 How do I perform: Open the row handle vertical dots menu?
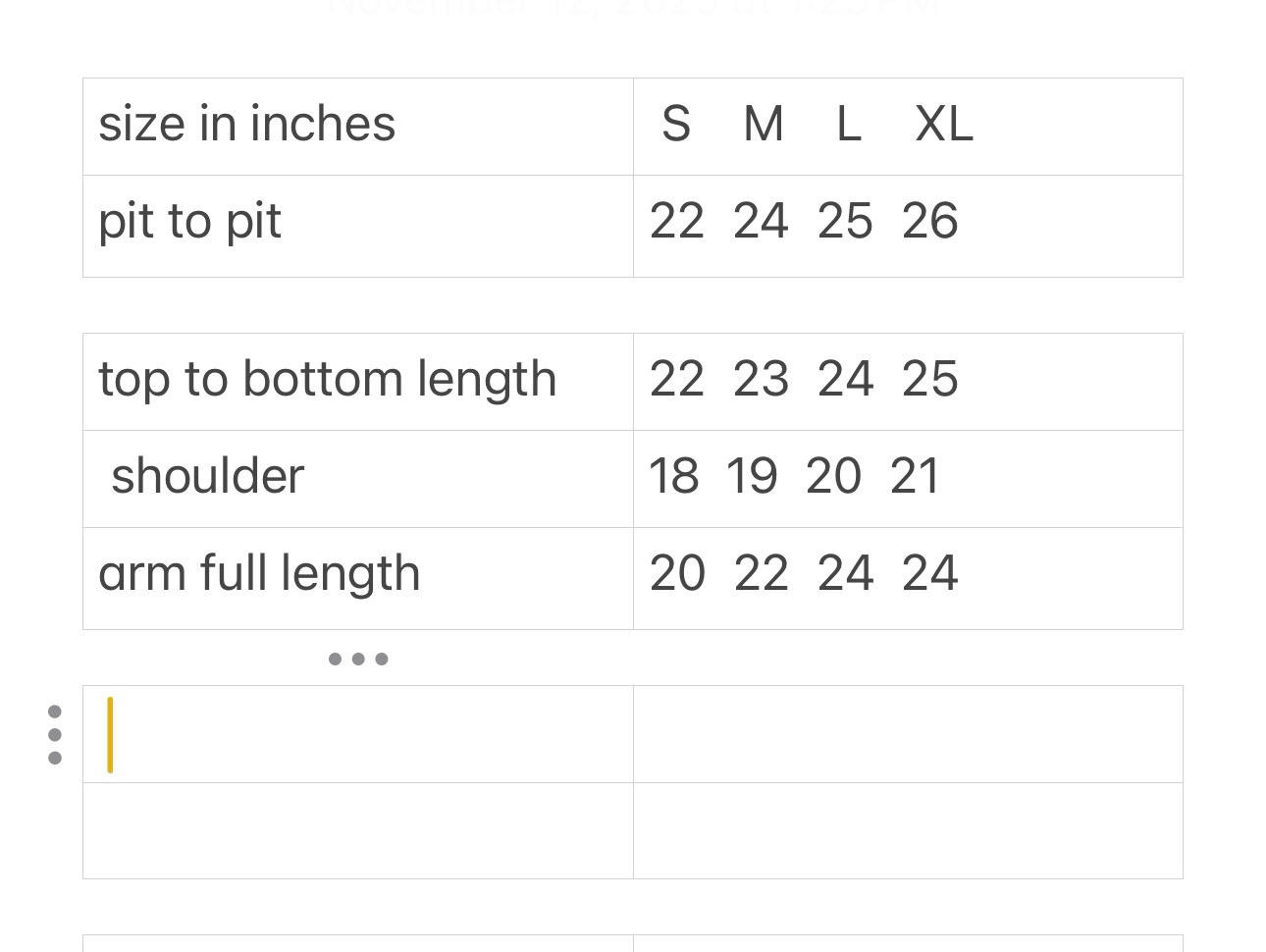pyautogui.click(x=55, y=734)
